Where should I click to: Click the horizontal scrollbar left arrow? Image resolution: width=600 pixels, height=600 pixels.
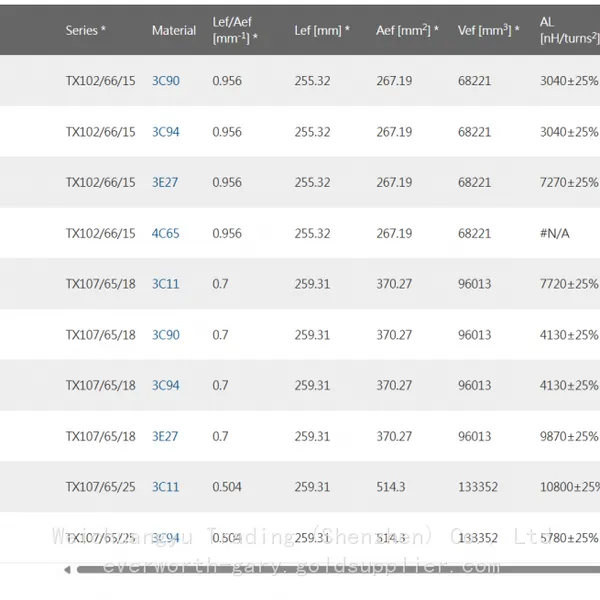(x=68, y=570)
